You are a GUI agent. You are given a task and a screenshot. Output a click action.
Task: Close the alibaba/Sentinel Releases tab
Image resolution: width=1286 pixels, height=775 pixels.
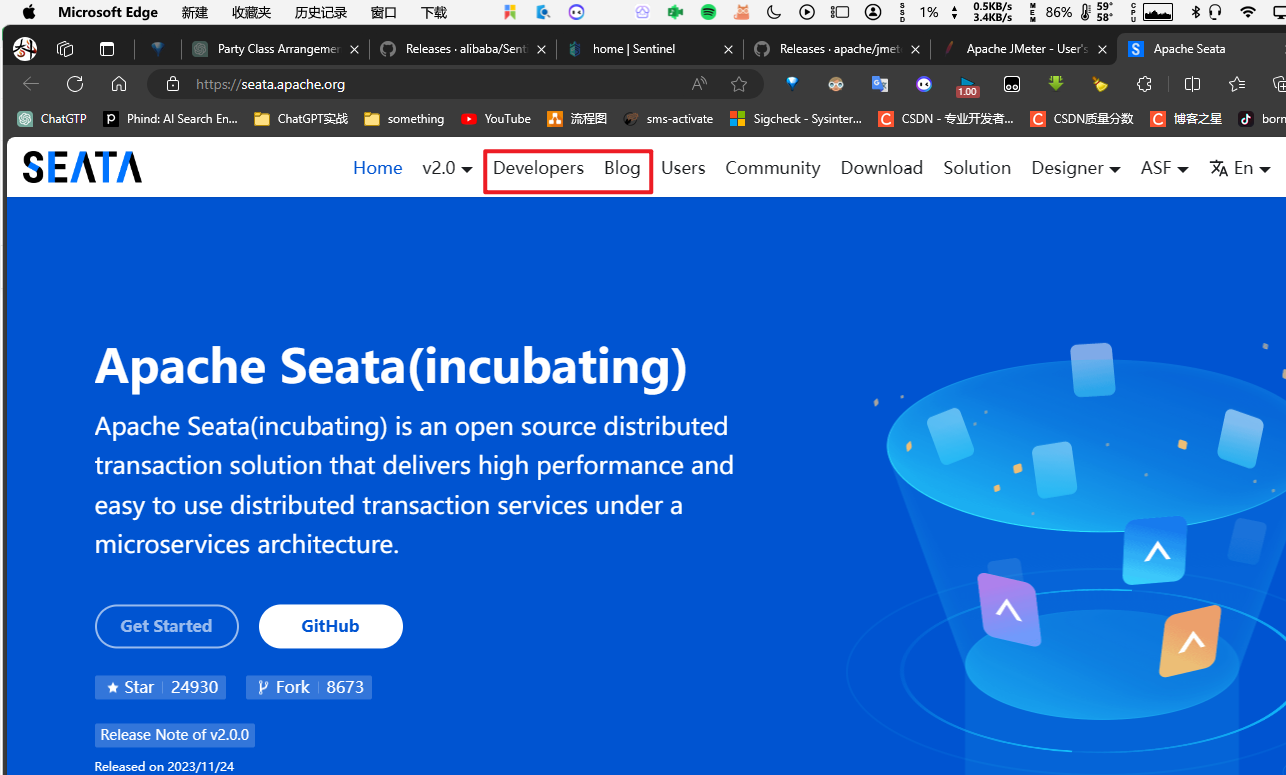[541, 49]
